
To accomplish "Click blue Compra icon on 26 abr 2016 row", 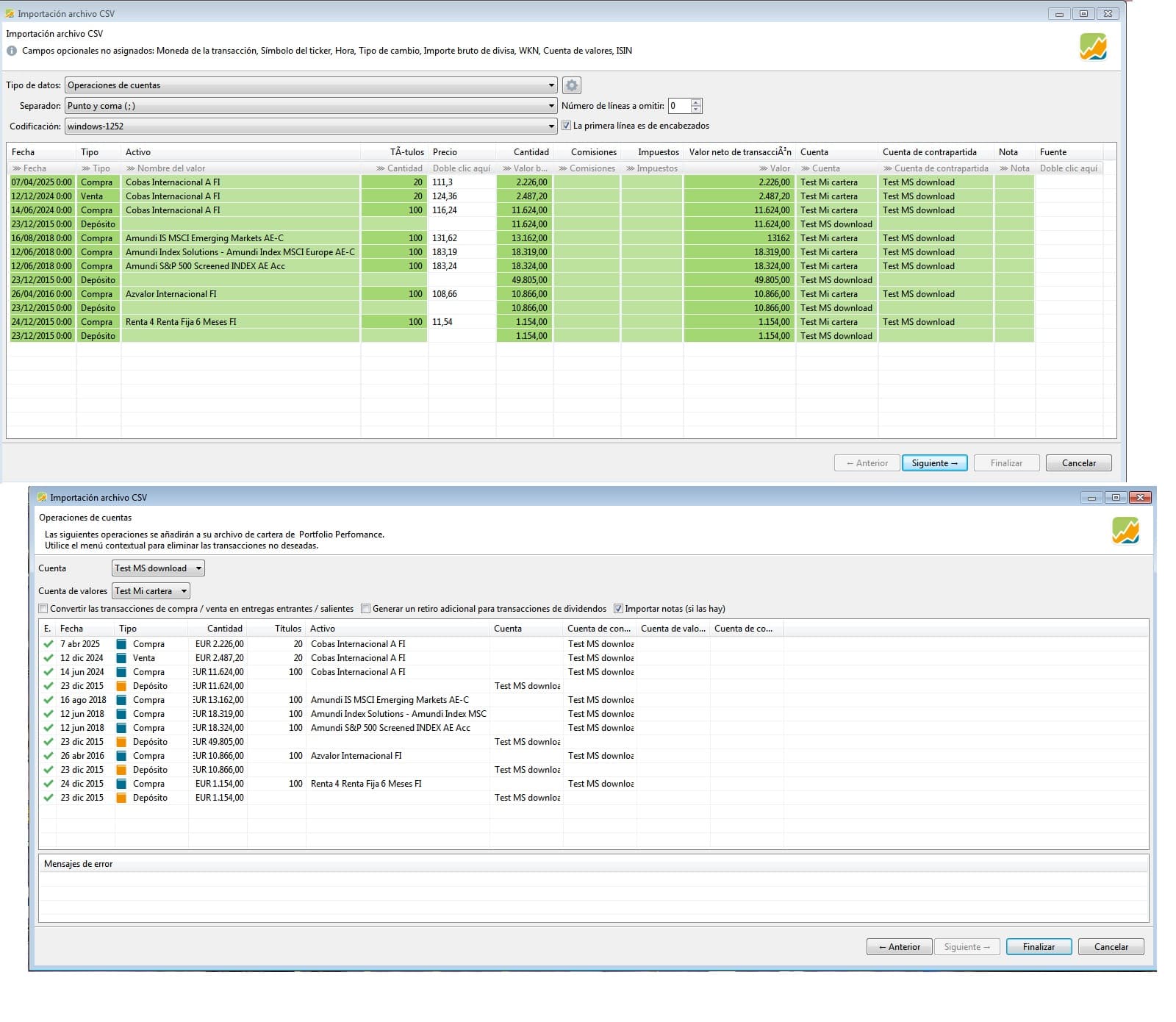I will tap(122, 756).
